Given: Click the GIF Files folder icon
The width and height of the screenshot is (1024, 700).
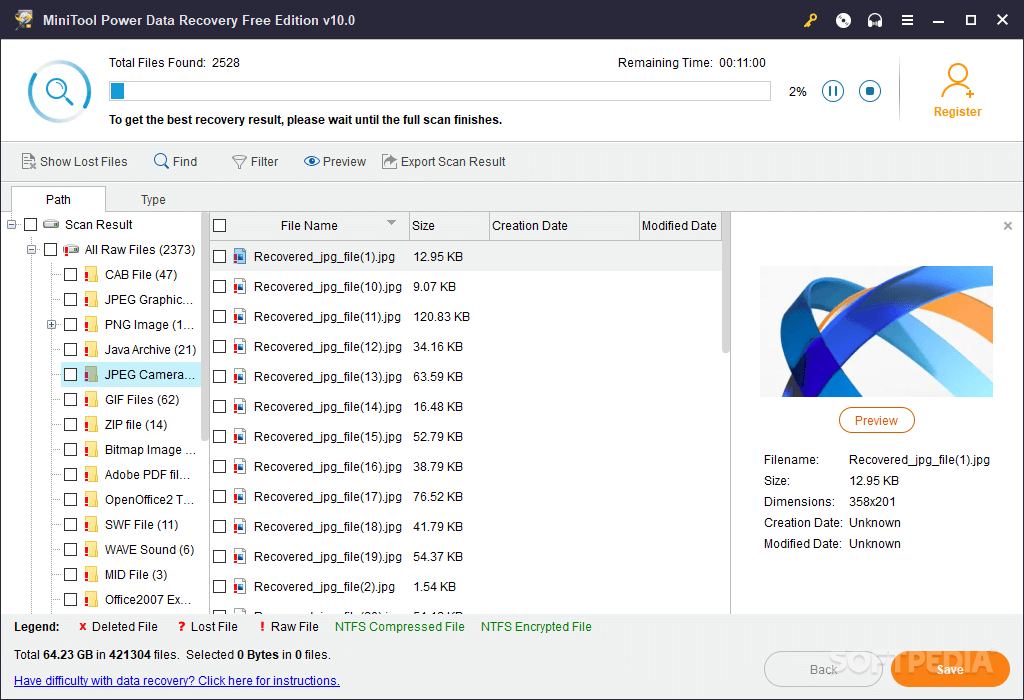Looking at the screenshot, I should (x=91, y=400).
